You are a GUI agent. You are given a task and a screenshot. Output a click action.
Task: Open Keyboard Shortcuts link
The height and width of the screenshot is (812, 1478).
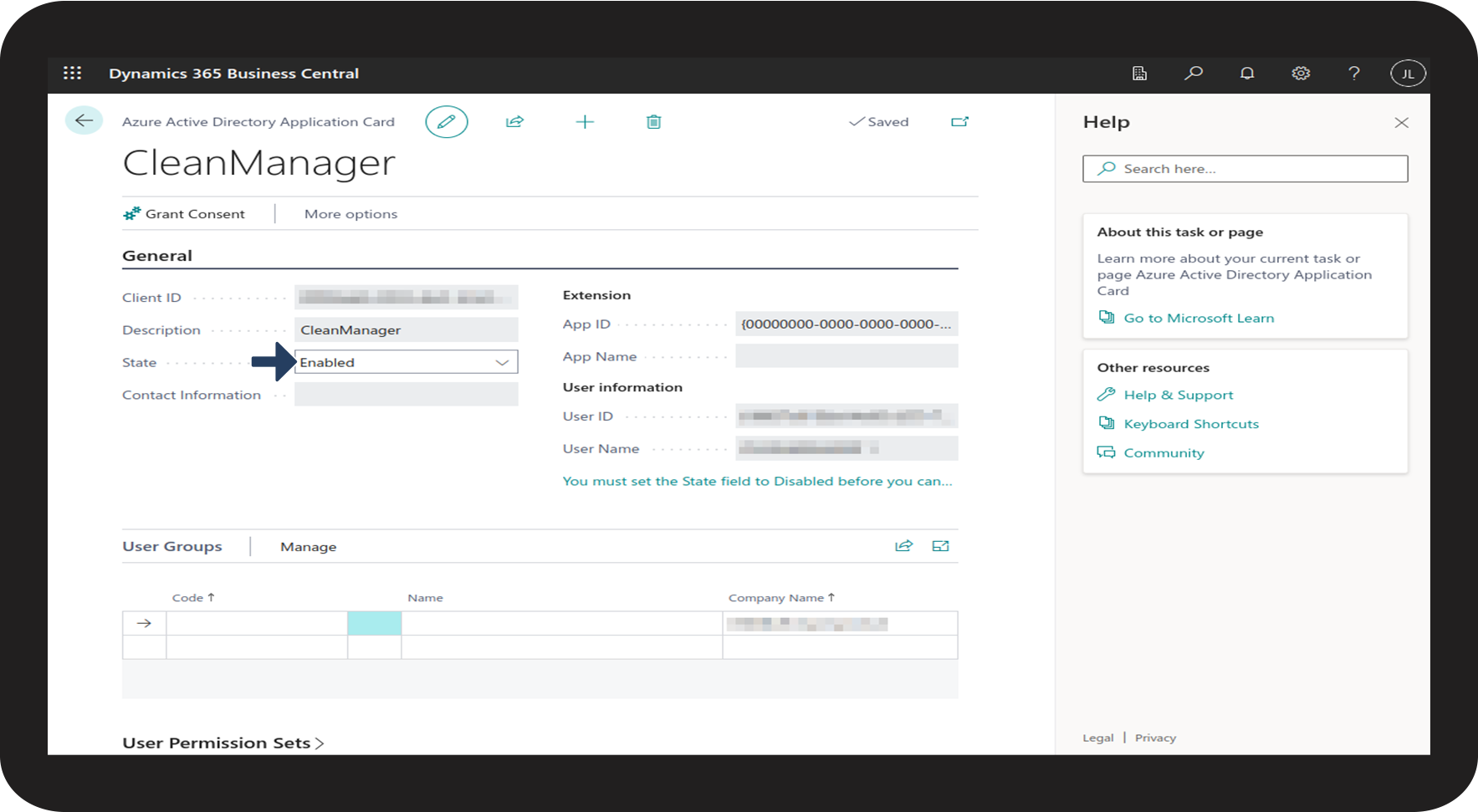[1191, 424]
